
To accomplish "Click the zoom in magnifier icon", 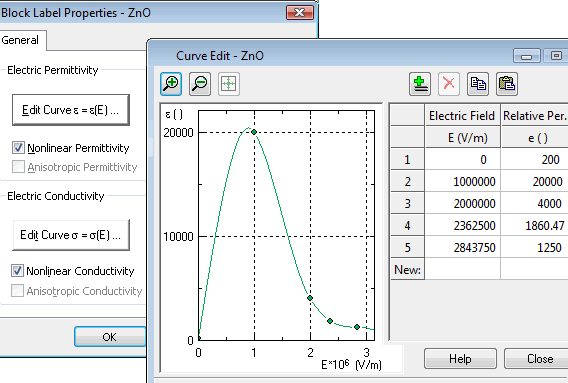I will pyautogui.click(x=171, y=84).
